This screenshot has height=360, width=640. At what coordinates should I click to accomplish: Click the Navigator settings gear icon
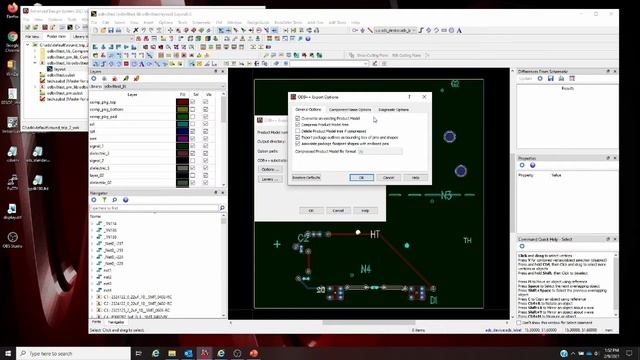click(94, 200)
